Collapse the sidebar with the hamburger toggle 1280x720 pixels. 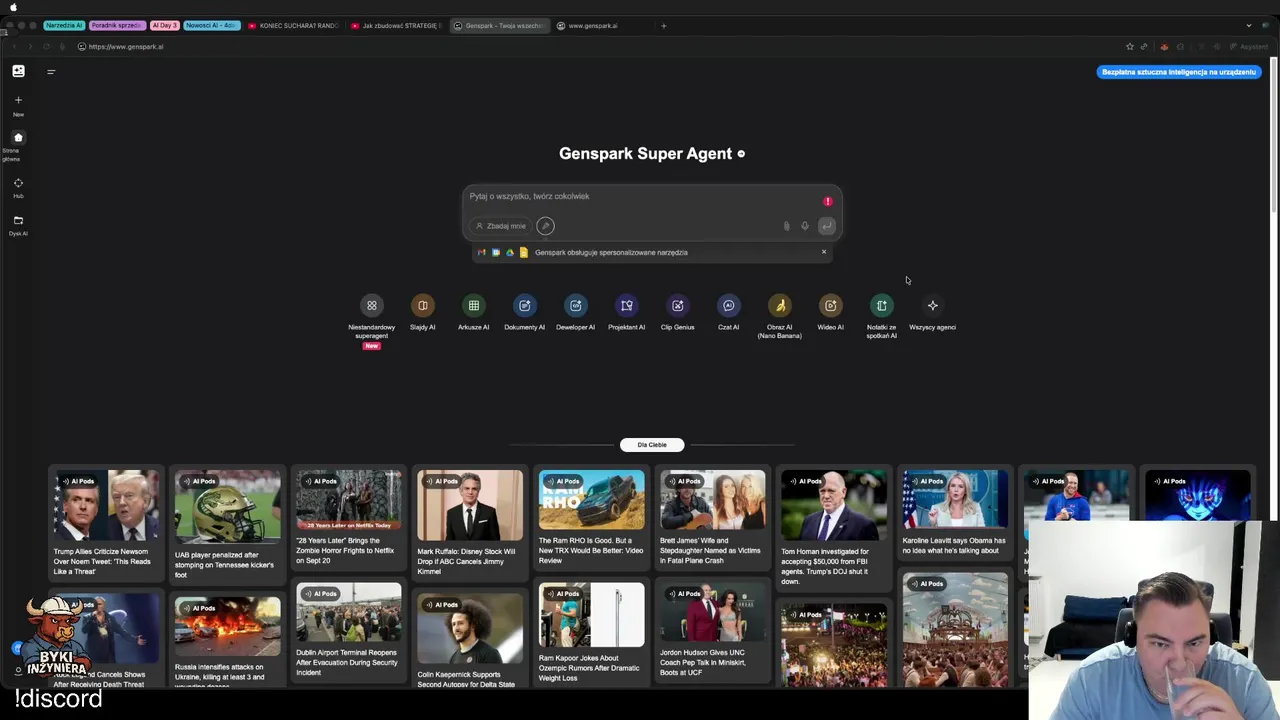click(x=51, y=71)
